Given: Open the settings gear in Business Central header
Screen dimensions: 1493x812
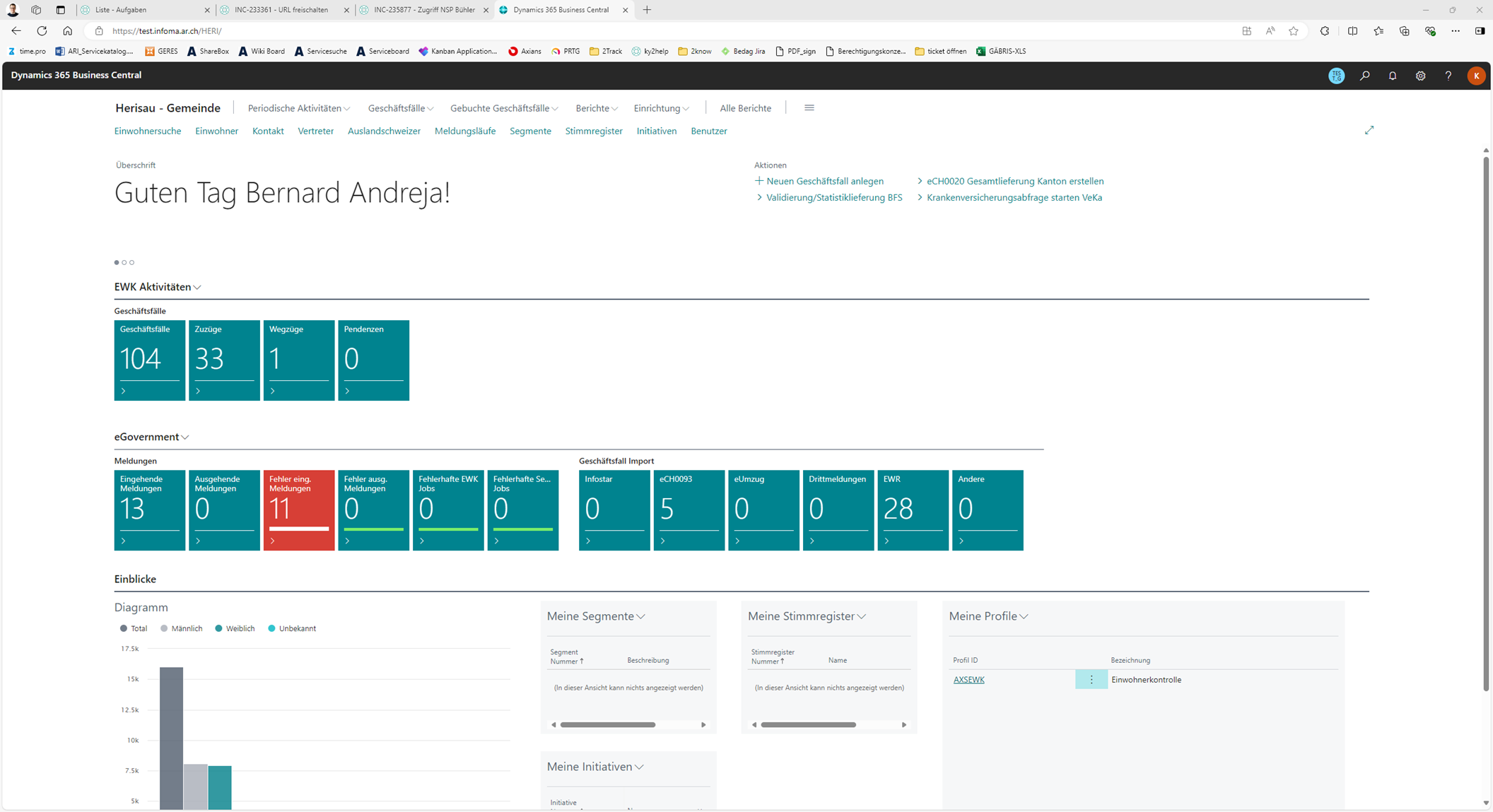Looking at the screenshot, I should click(x=1420, y=76).
